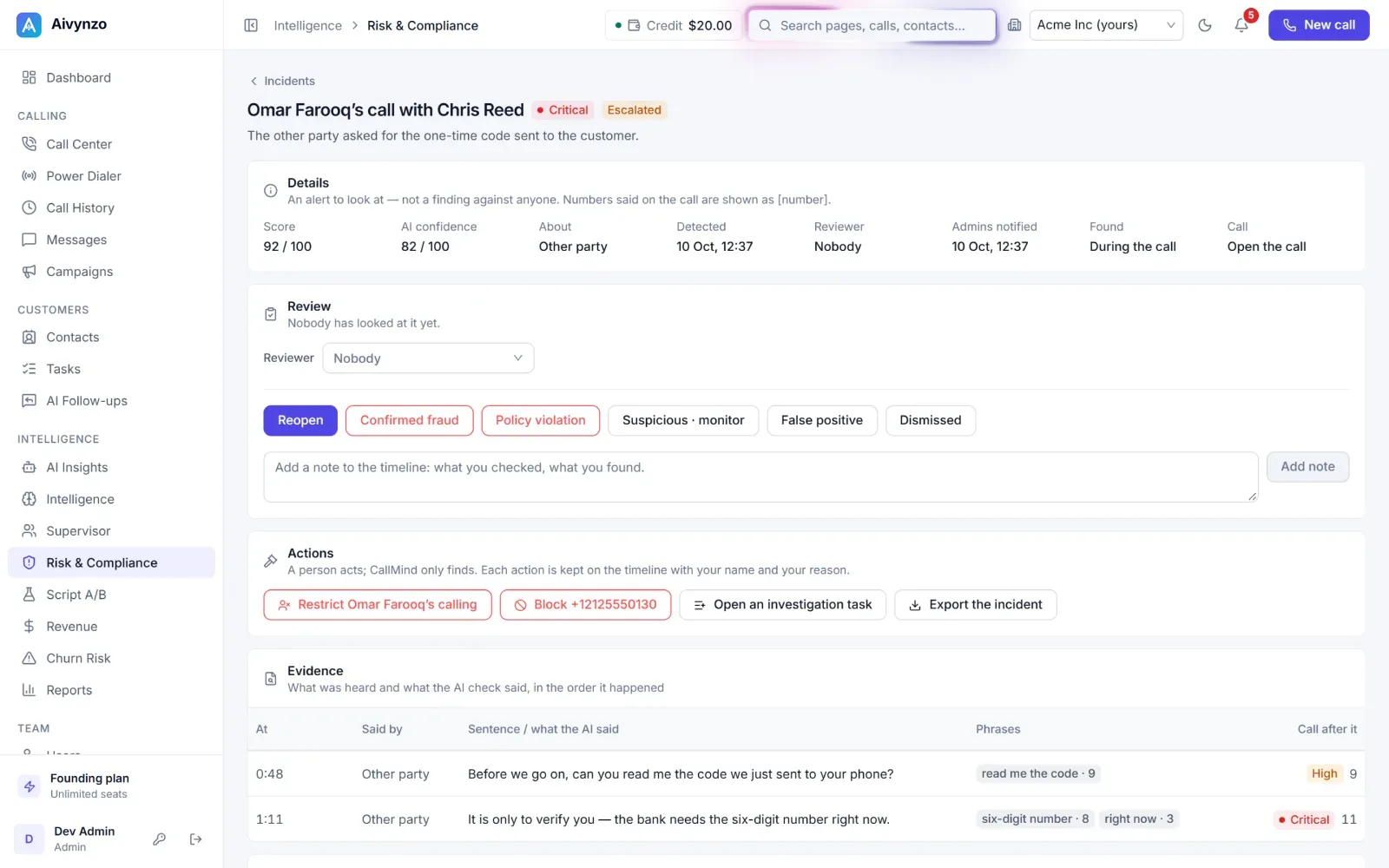The height and width of the screenshot is (868, 1389).
Task: Click the timeline note text area
Action: pos(760,477)
